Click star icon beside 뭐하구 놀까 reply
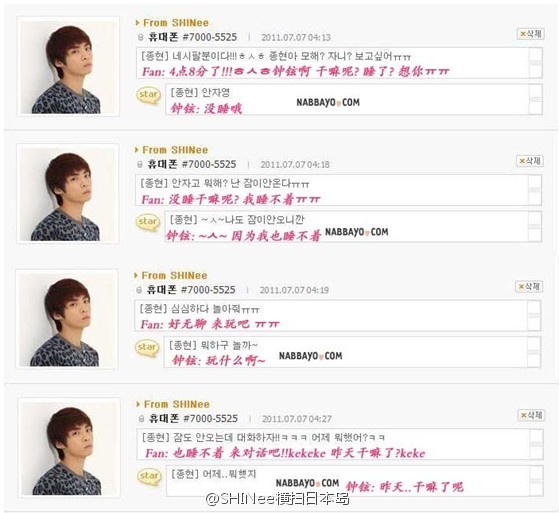Image resolution: width=559 pixels, height=513 pixels. coord(147,348)
